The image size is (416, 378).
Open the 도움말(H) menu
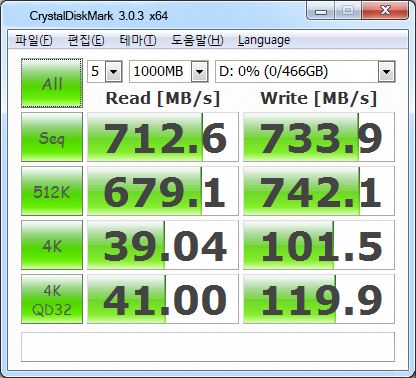(x=197, y=40)
